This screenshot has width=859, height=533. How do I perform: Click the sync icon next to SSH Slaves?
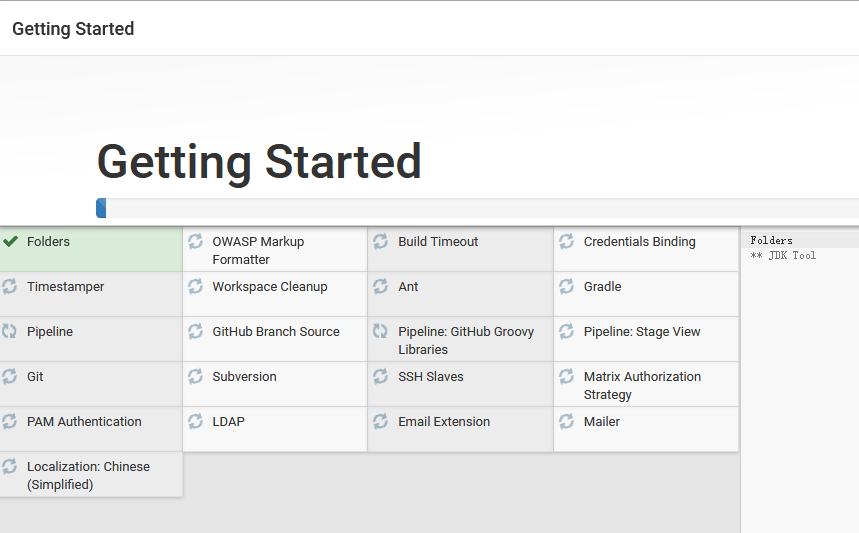(x=381, y=376)
